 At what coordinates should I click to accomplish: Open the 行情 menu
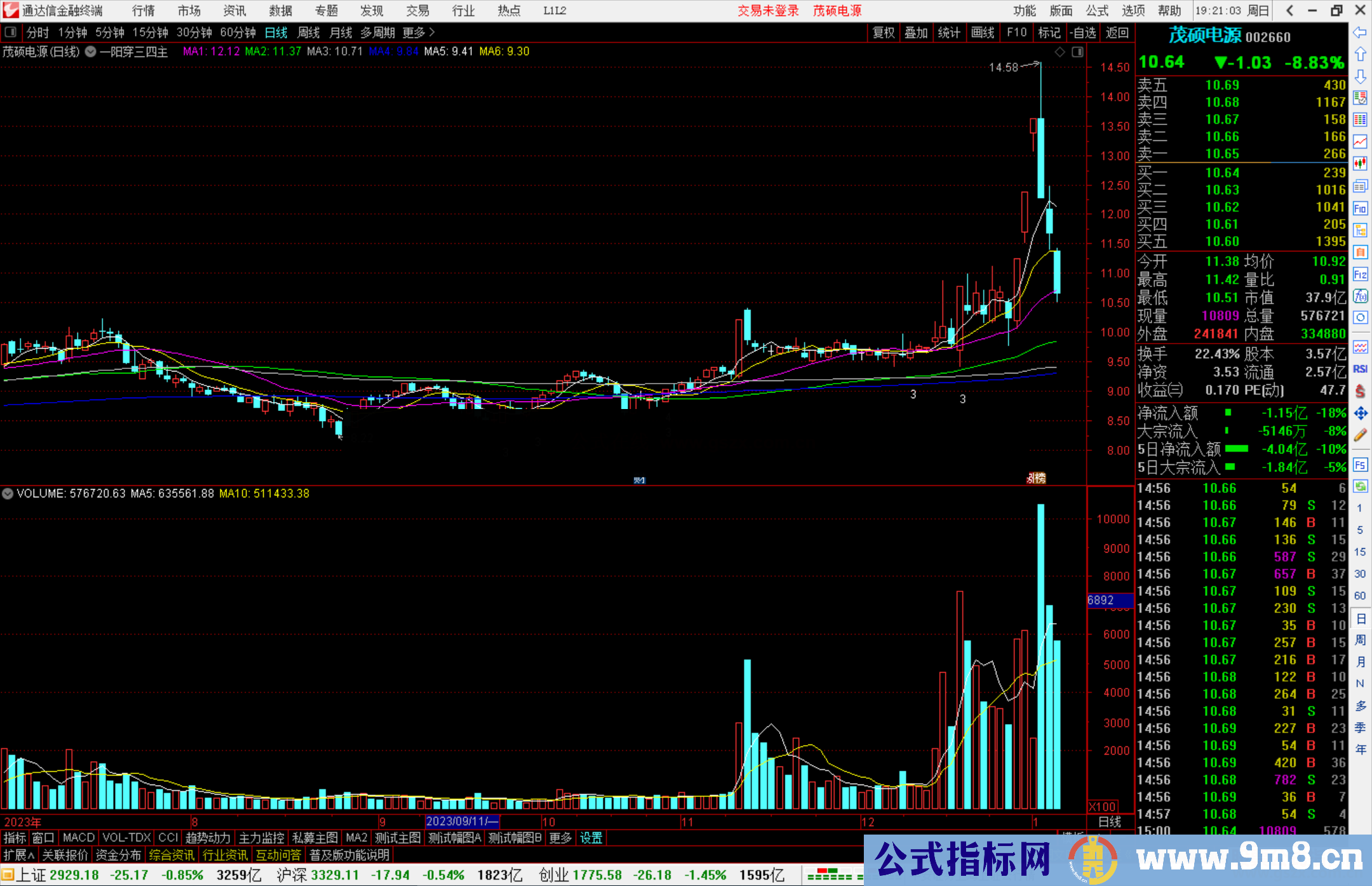(144, 11)
